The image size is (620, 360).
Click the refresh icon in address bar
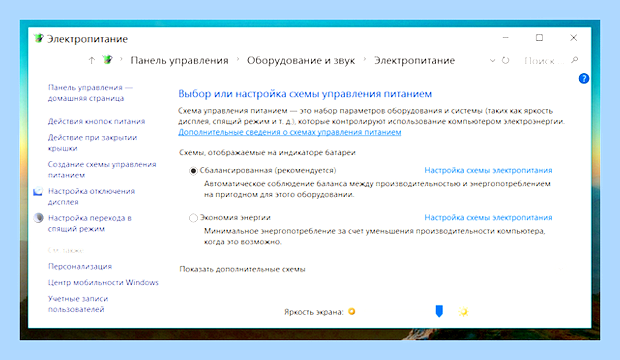505,61
